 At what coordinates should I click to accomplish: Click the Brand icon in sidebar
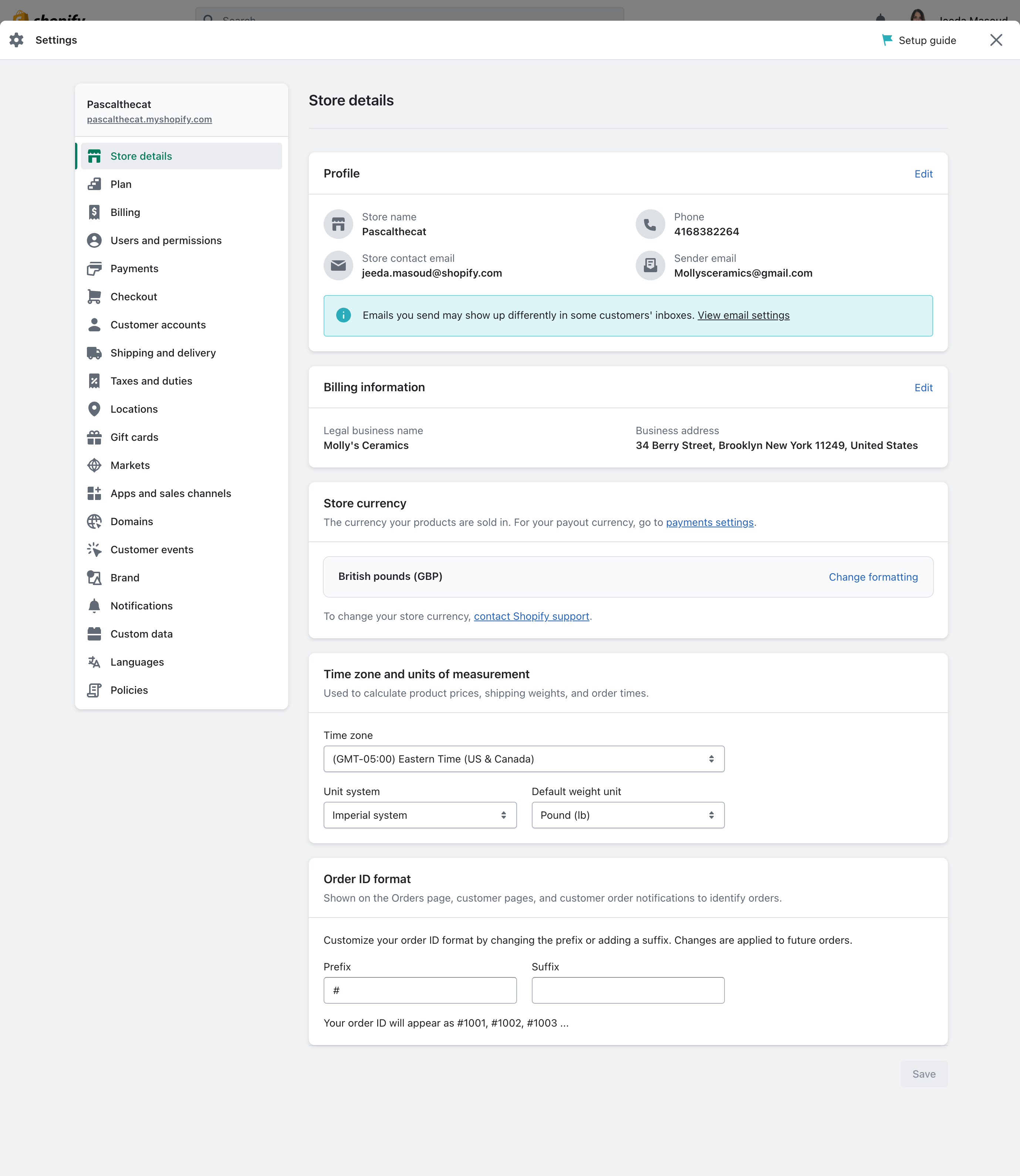pos(94,578)
